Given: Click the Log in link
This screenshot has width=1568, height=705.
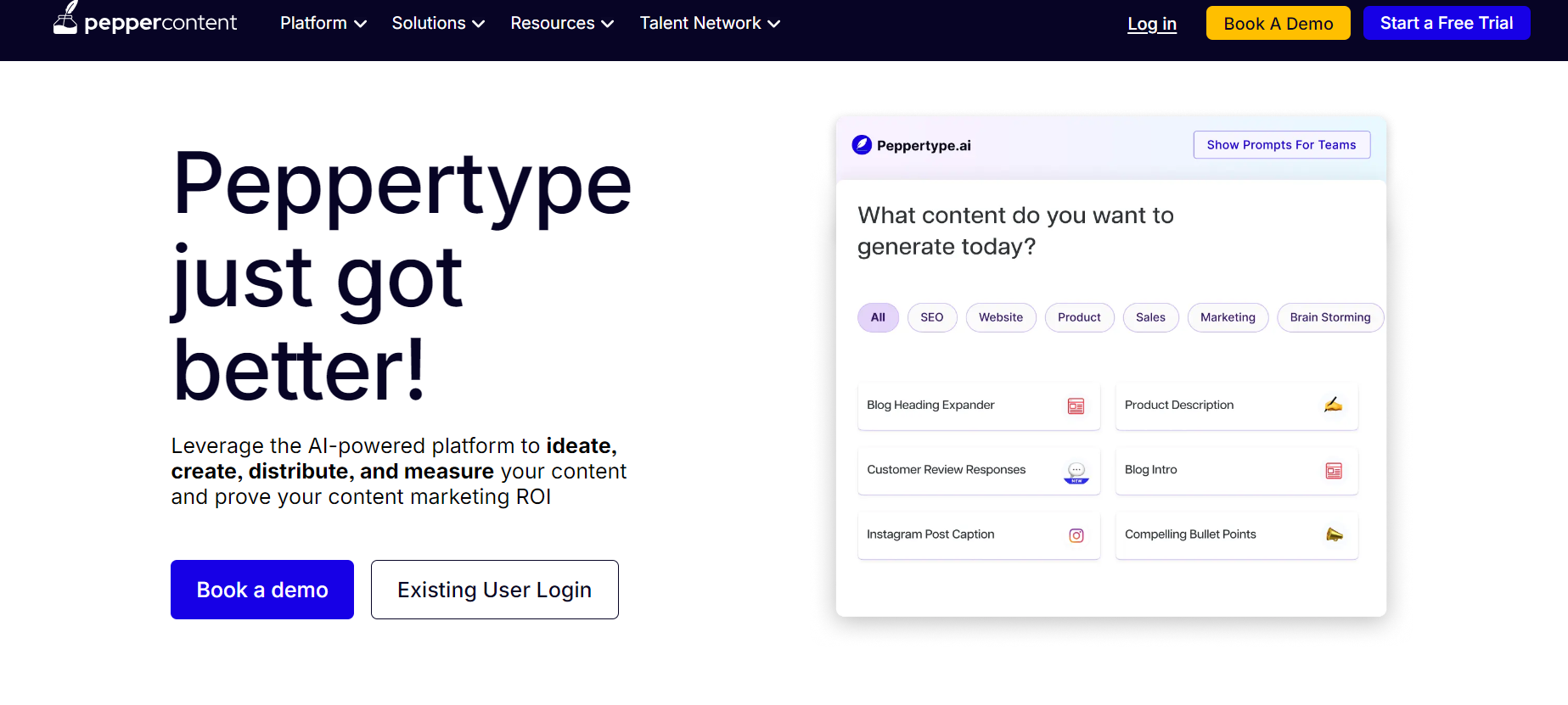Looking at the screenshot, I should [1151, 24].
